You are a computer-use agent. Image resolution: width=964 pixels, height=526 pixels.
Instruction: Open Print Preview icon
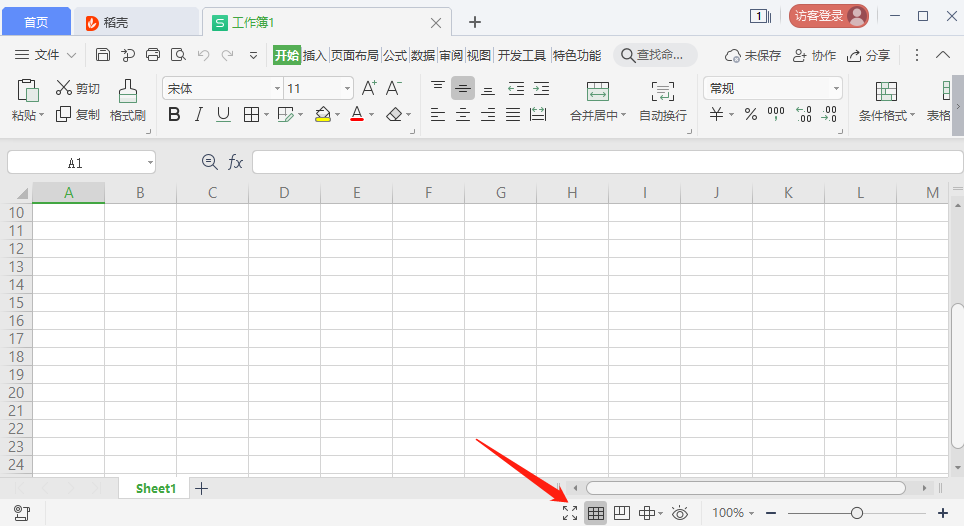coord(178,55)
